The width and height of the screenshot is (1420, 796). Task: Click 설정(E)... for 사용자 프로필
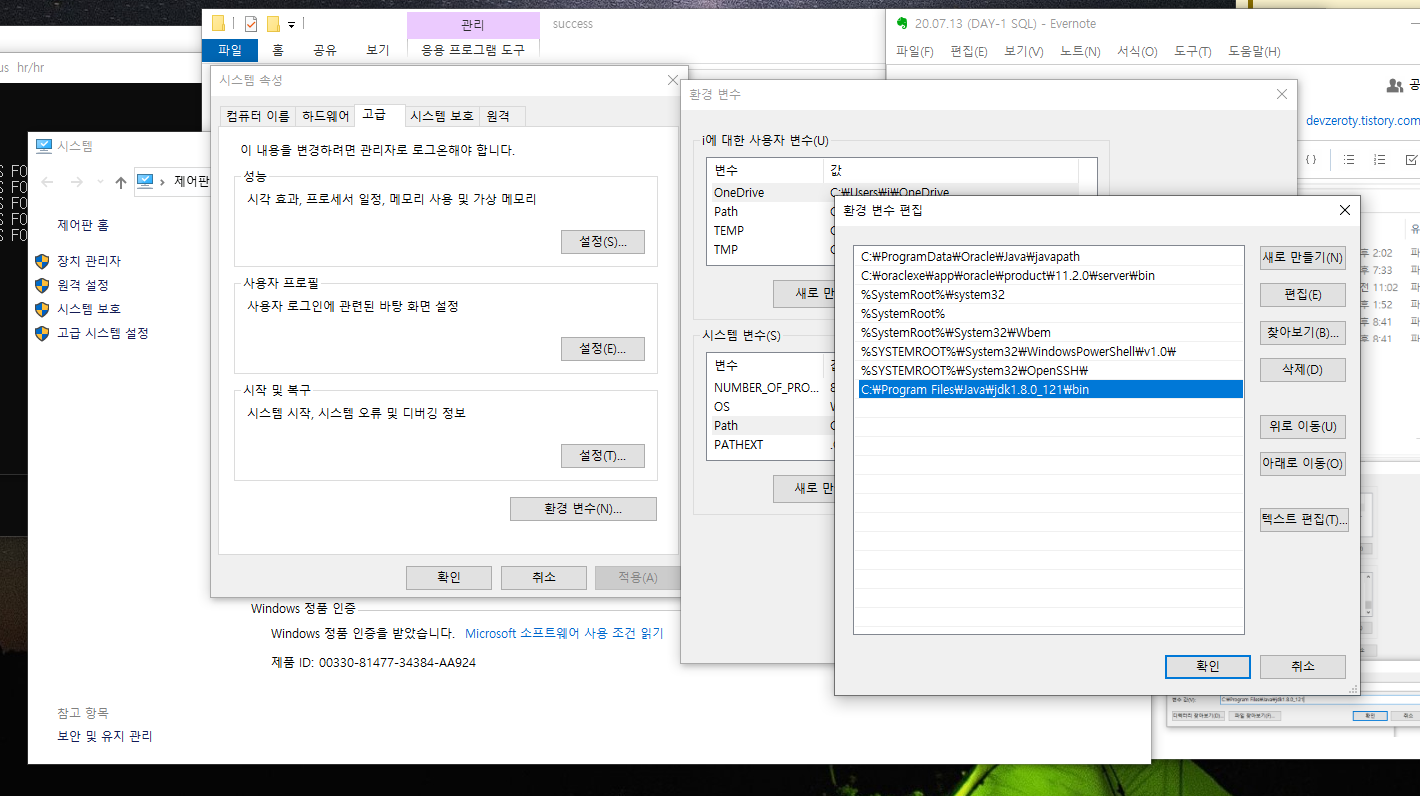click(603, 349)
